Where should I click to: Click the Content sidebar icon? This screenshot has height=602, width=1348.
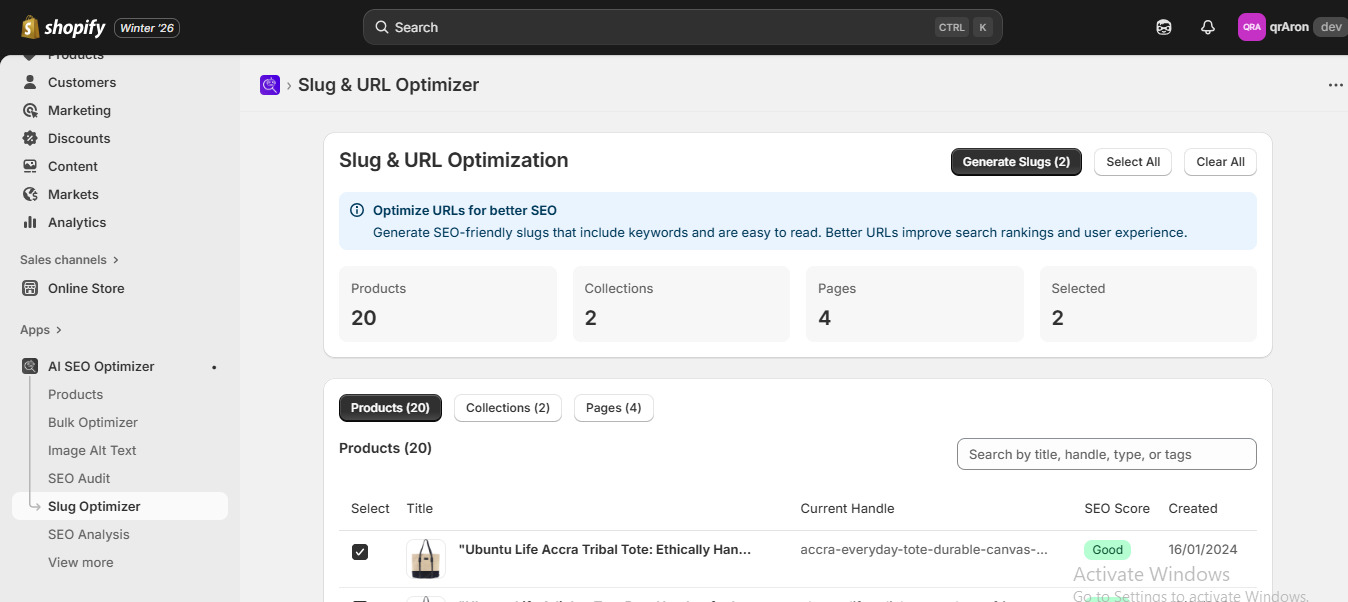pos(30,166)
